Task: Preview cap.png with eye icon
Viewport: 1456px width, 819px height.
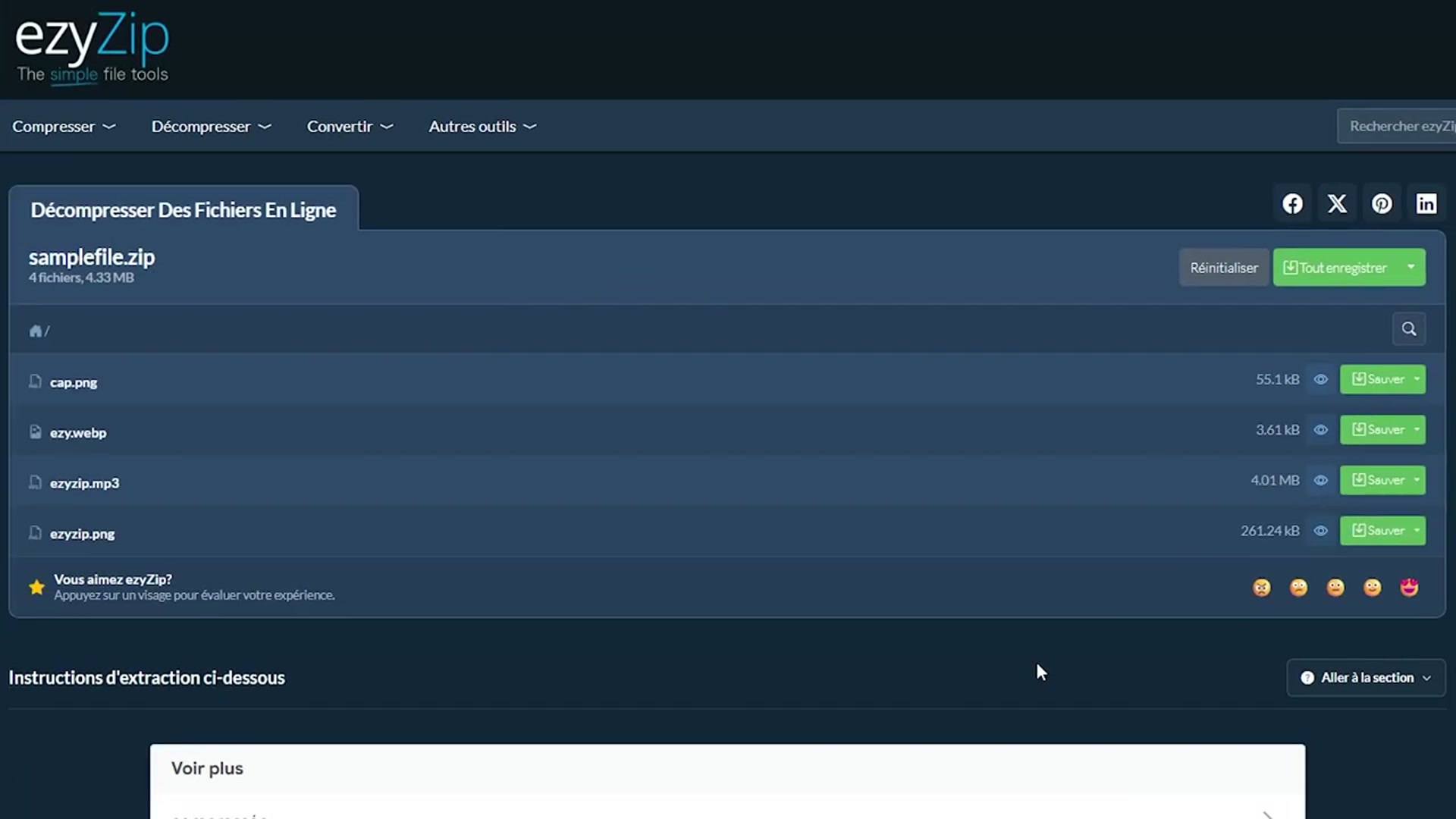Action: pos(1321,379)
